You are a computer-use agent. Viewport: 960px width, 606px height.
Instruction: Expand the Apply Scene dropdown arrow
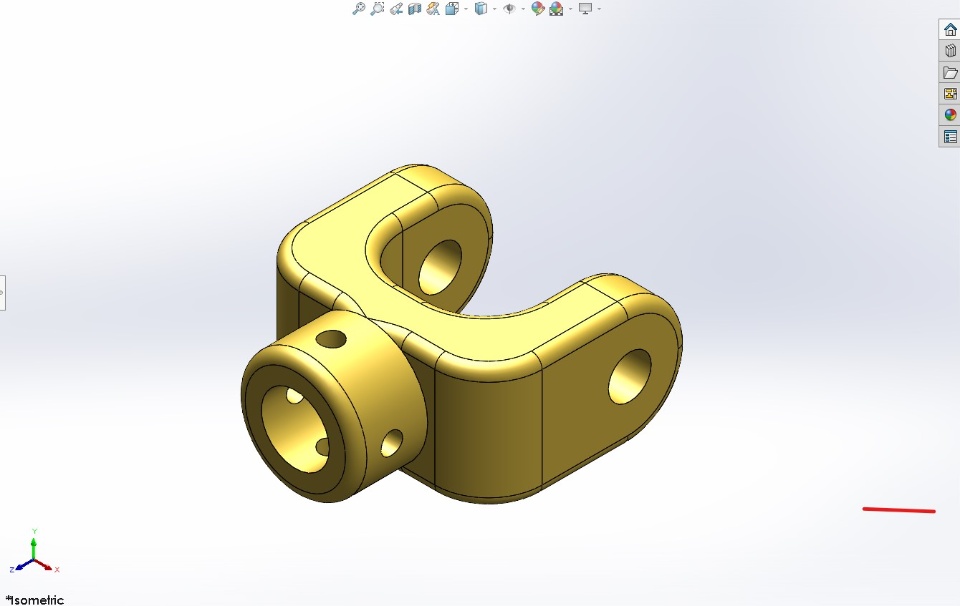pos(571,9)
